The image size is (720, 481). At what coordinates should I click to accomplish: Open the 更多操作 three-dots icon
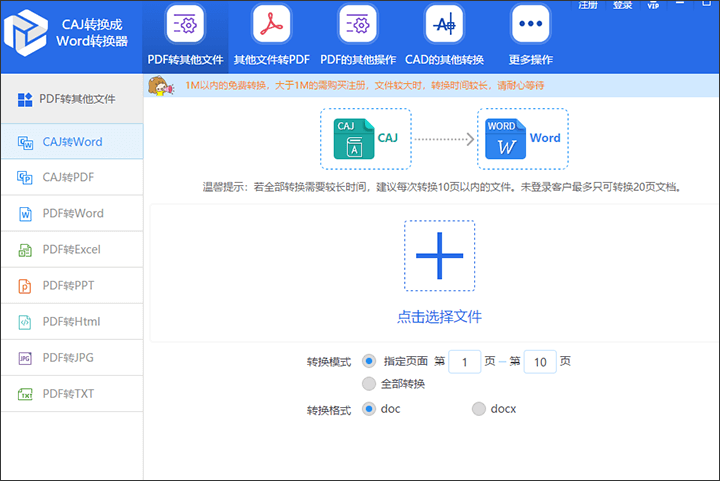pyautogui.click(x=530, y=24)
